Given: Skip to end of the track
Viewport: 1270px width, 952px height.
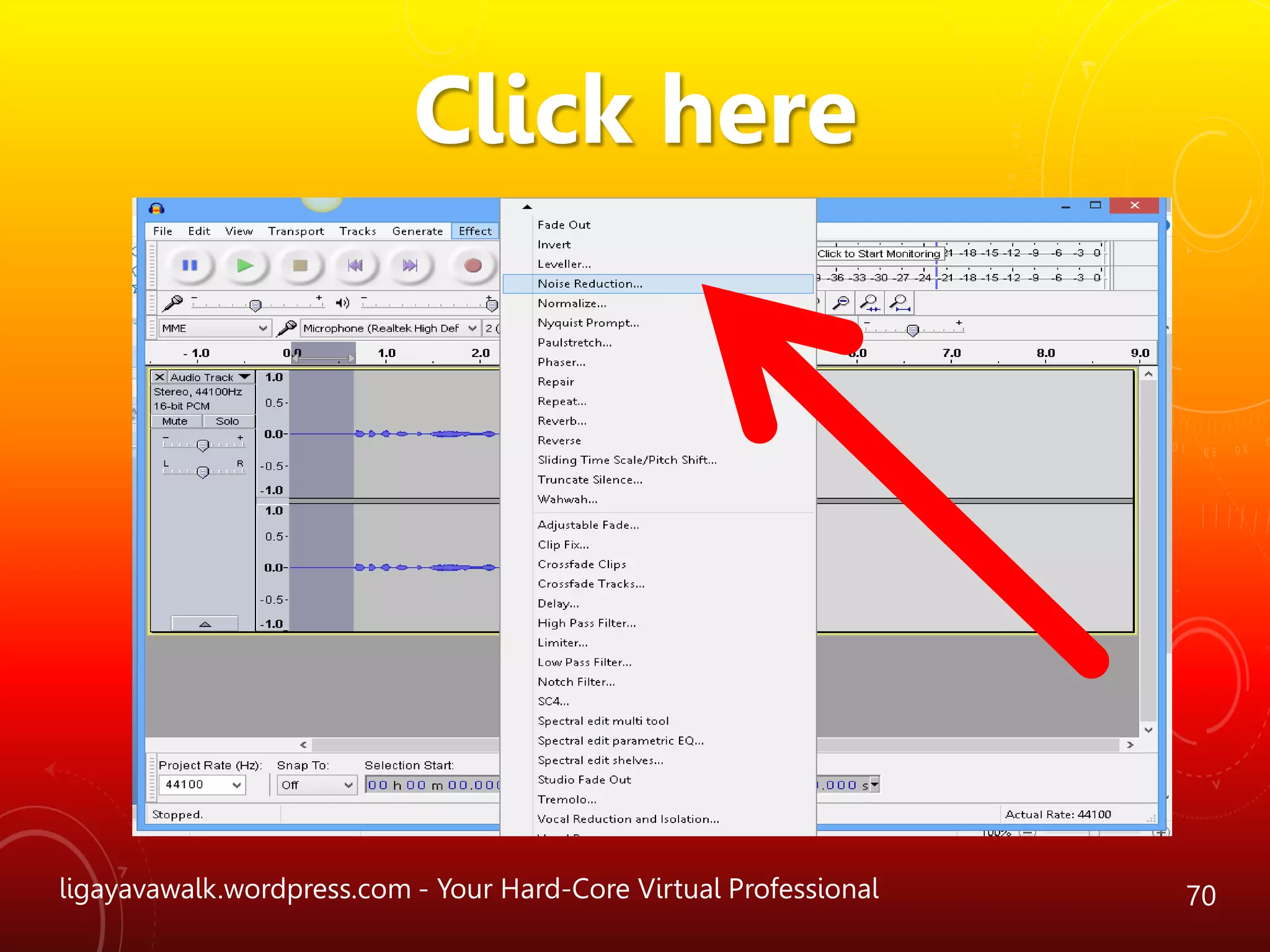Looking at the screenshot, I should pyautogui.click(x=410, y=266).
